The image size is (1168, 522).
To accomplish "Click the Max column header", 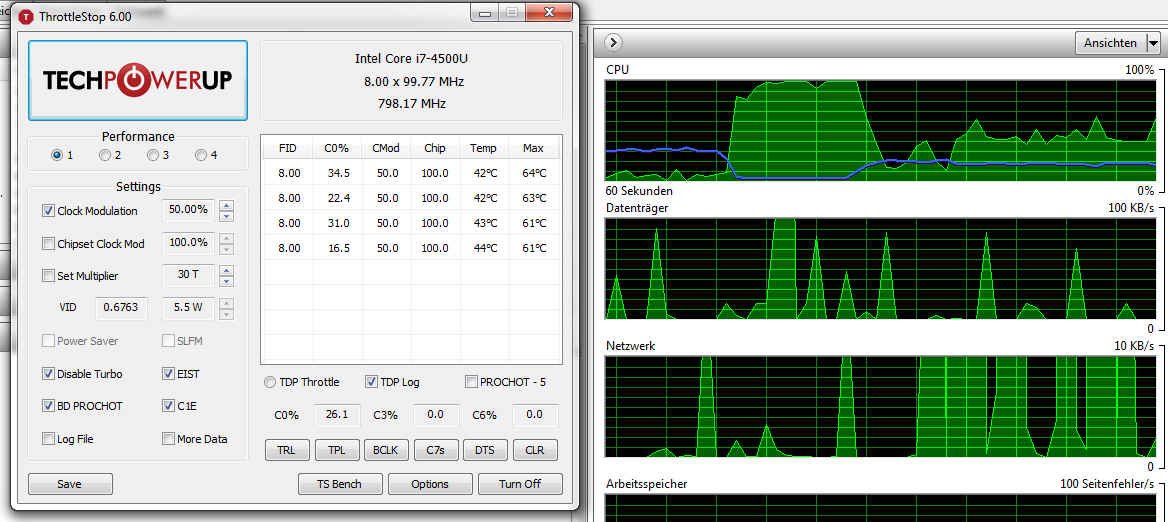I will 533,148.
